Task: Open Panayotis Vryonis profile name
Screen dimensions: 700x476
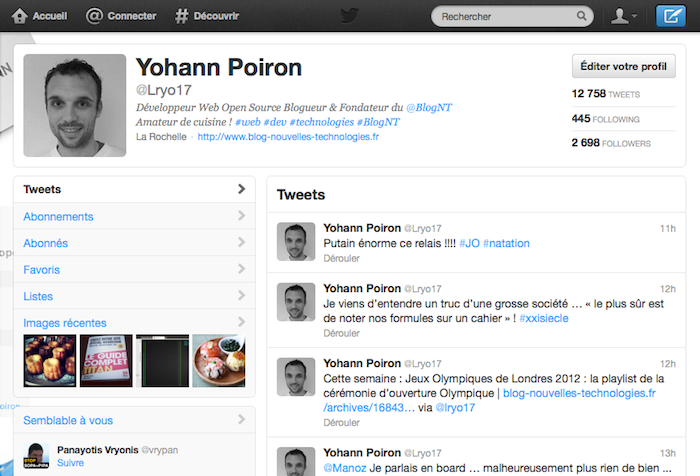Action: pos(98,450)
